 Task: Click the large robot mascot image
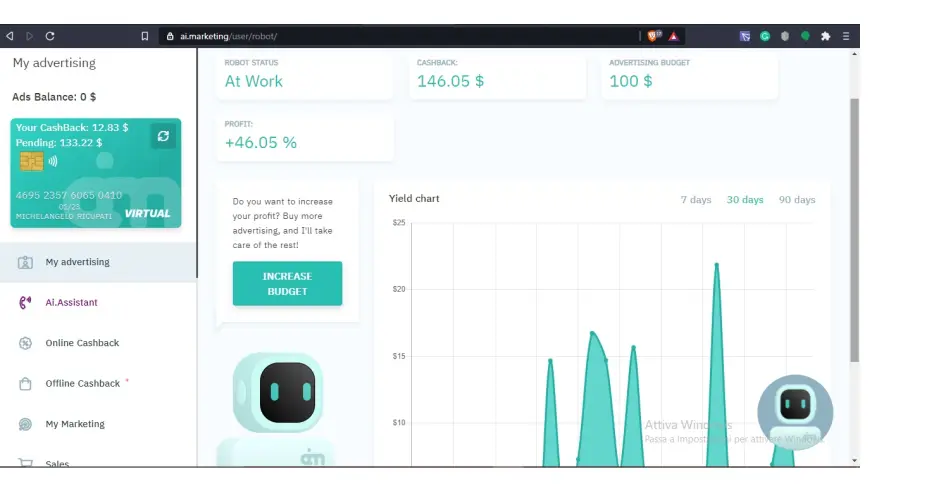[x=278, y=410]
